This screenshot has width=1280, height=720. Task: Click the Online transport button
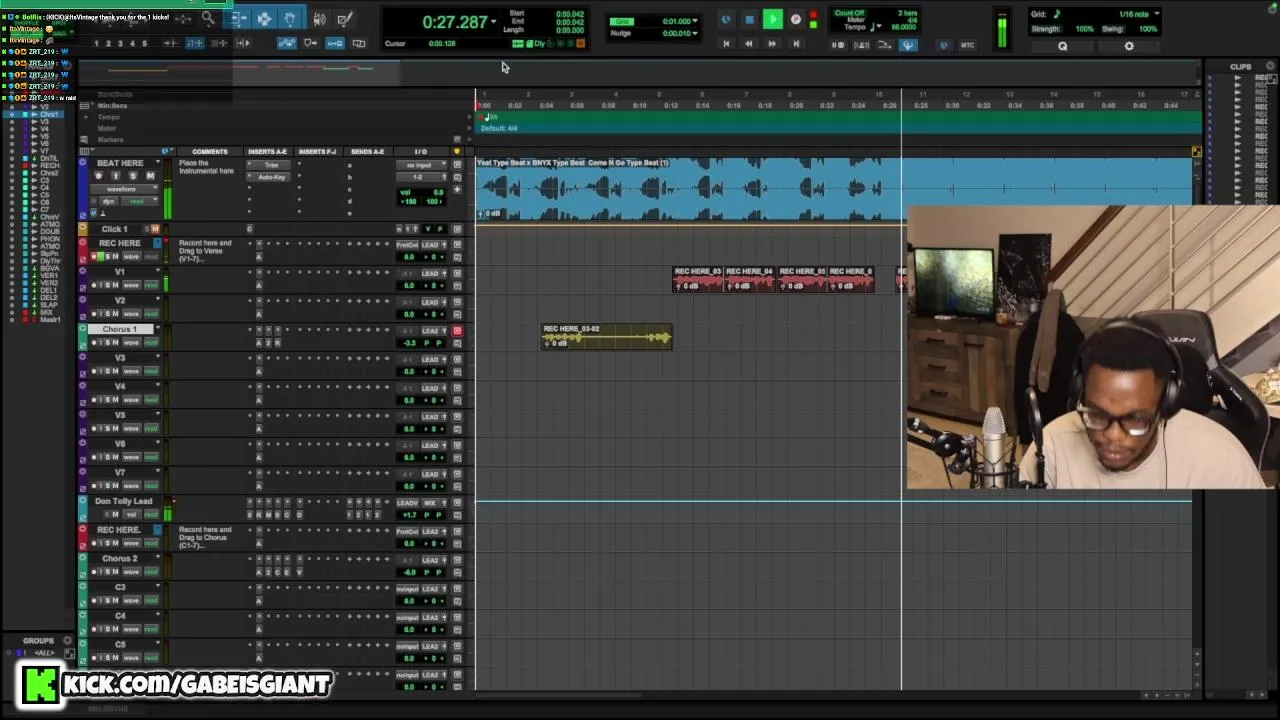(x=726, y=19)
